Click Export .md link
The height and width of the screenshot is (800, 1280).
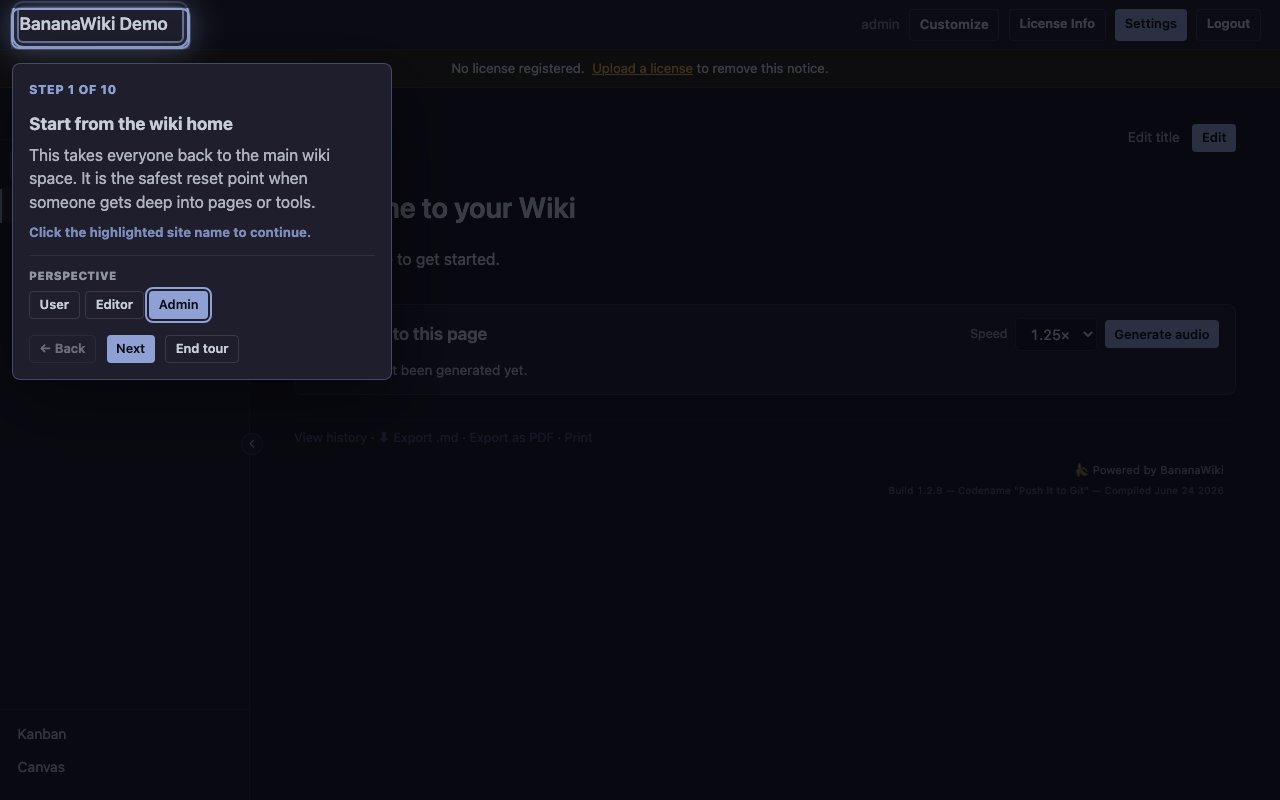tap(418, 438)
